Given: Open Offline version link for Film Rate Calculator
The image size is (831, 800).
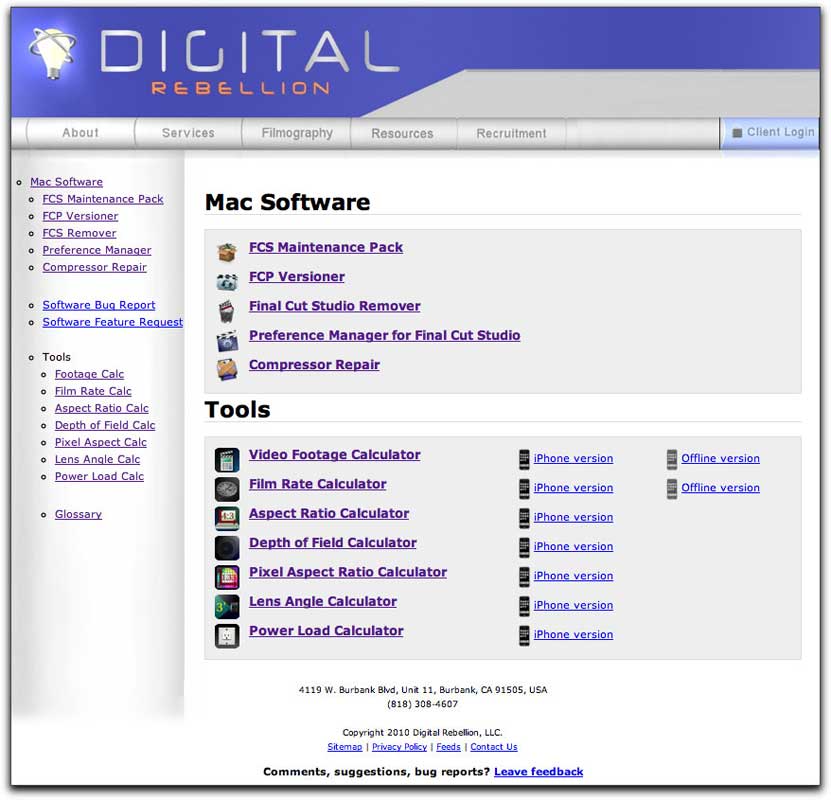Looking at the screenshot, I should click(720, 487).
